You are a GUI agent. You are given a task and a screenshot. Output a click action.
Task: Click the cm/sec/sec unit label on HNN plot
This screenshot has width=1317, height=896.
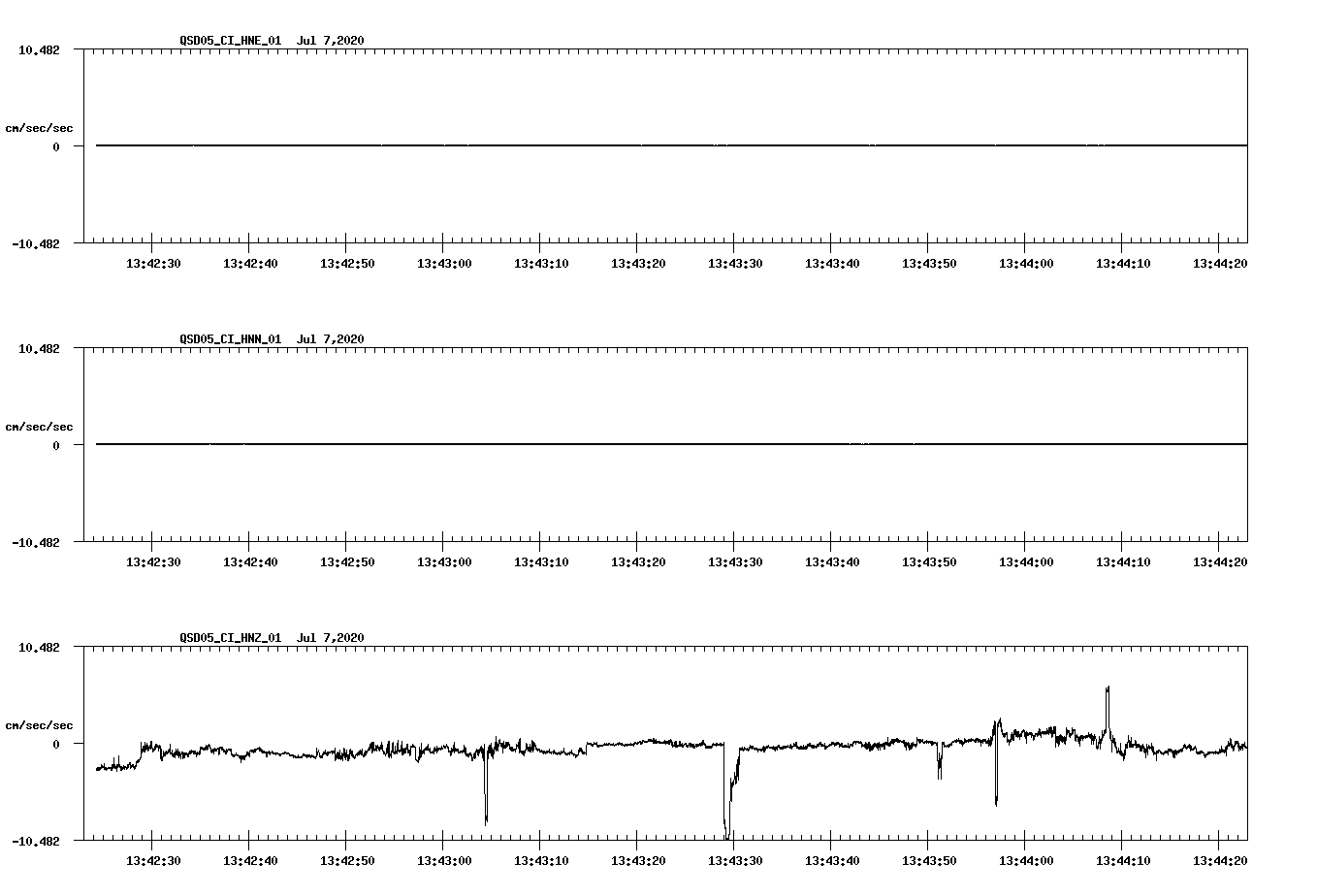click(x=39, y=427)
